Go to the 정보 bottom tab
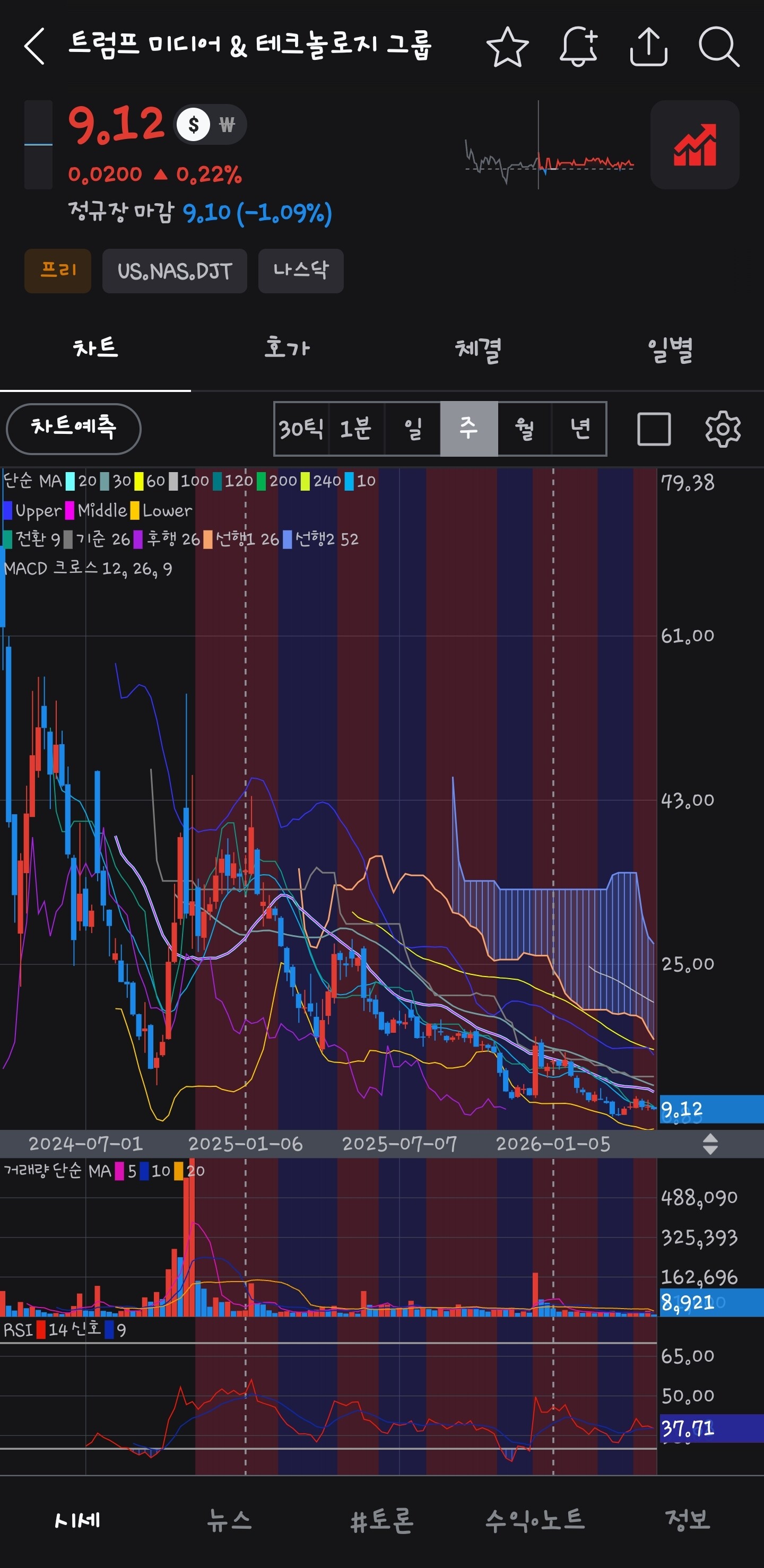 tap(687, 1520)
